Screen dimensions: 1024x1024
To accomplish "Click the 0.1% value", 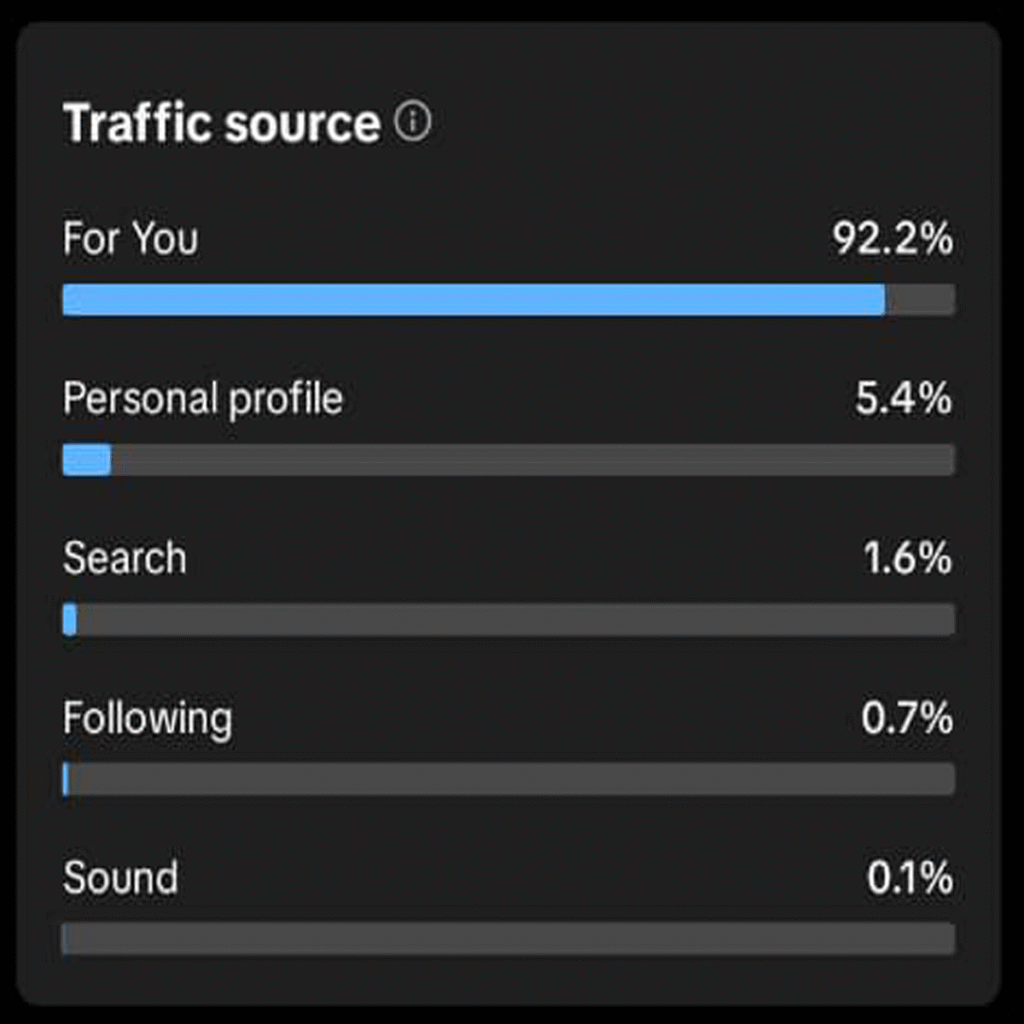I will (x=910, y=877).
